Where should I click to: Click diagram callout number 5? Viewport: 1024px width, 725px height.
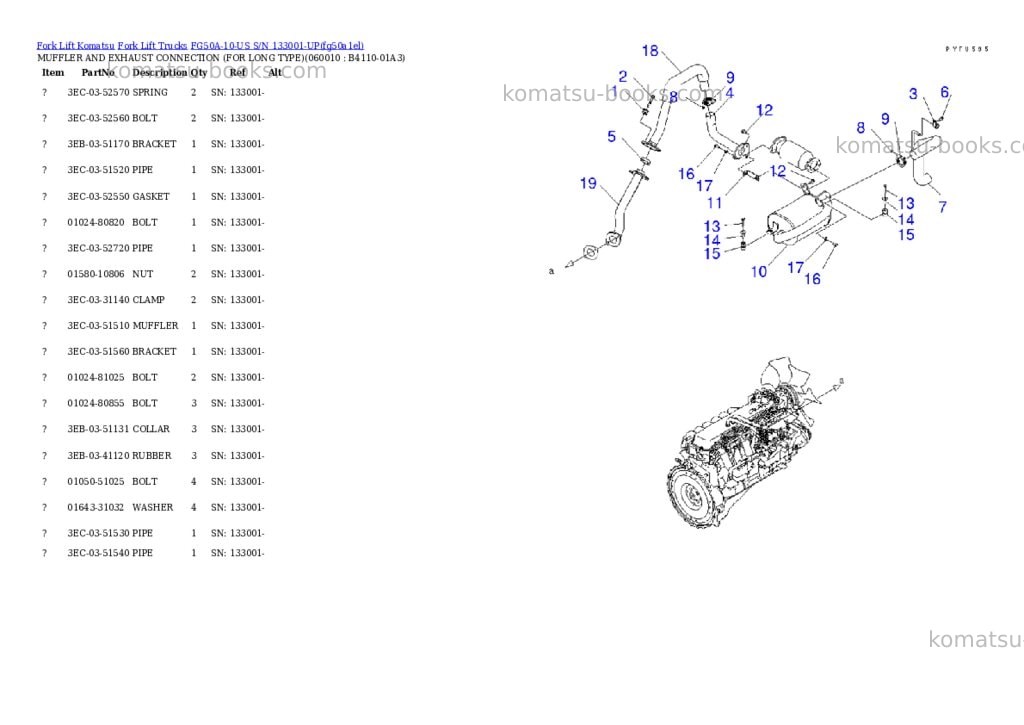pyautogui.click(x=611, y=137)
